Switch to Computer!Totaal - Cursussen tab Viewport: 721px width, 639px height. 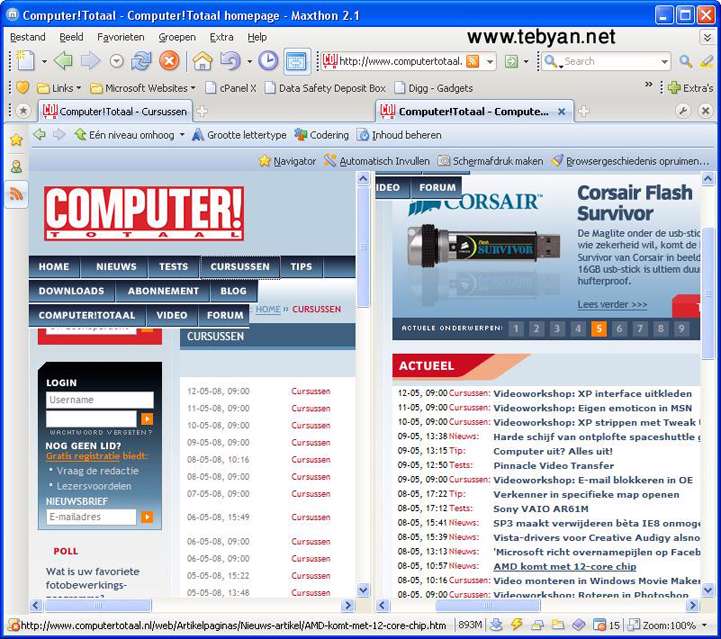point(115,111)
